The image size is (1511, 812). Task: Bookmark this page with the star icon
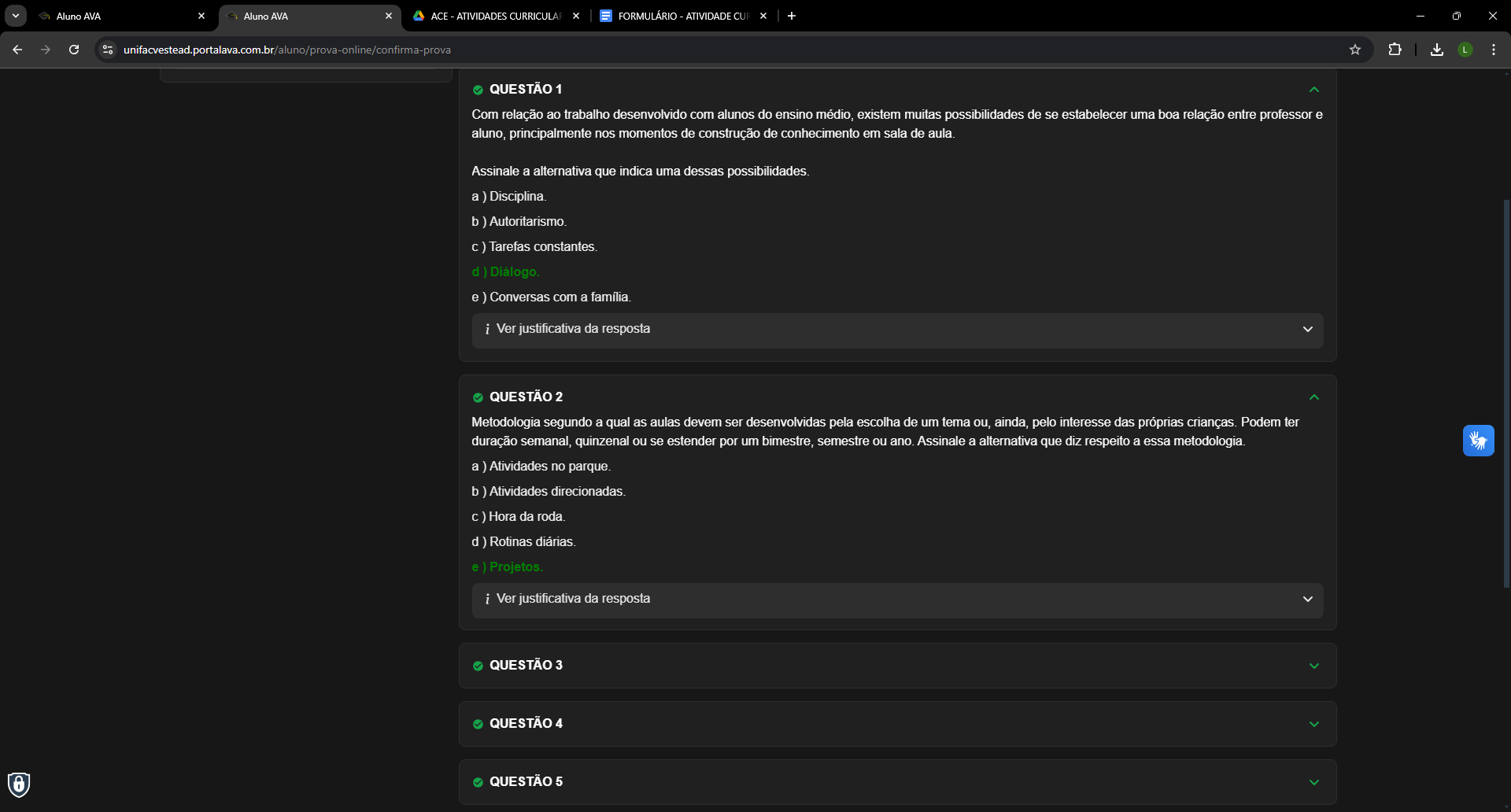coord(1355,50)
